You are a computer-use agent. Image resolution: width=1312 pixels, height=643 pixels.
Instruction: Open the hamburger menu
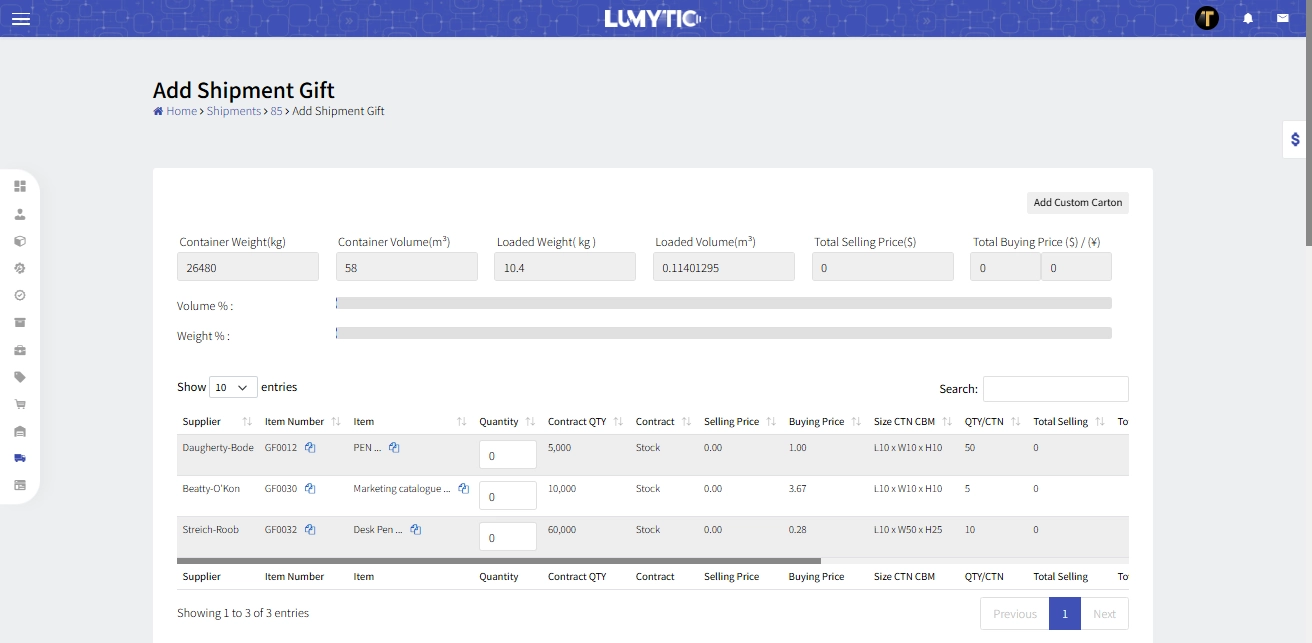click(20, 18)
